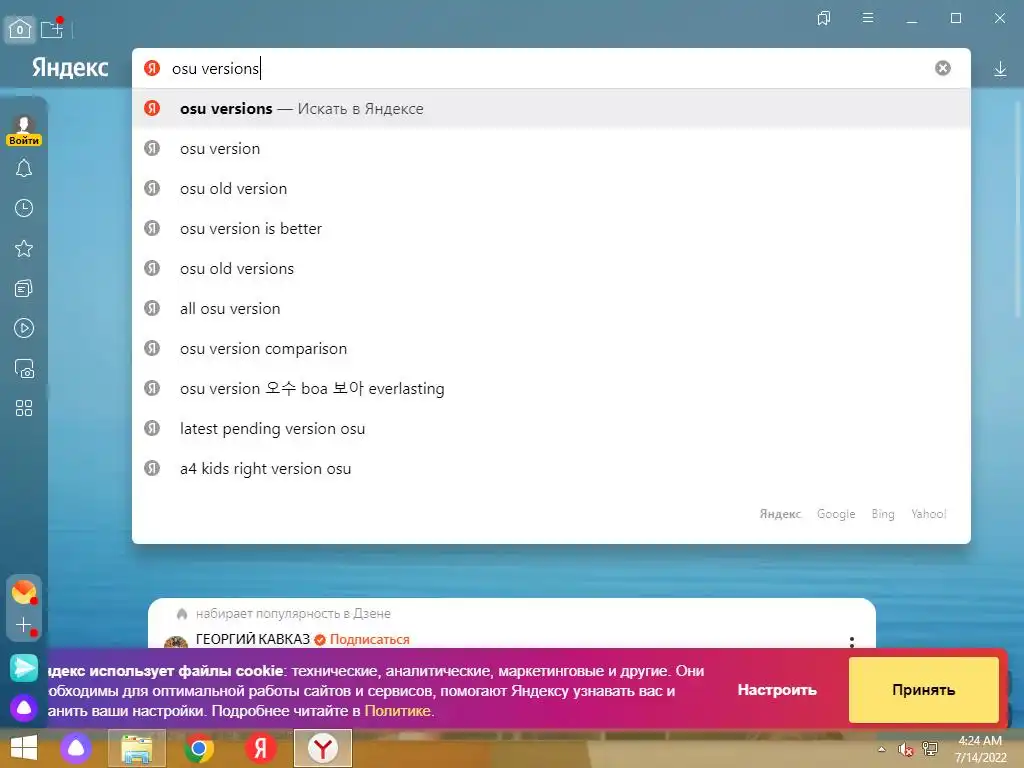The width and height of the screenshot is (1024, 768).
Task: Click Настроить in cookie banner
Action: coord(777,690)
